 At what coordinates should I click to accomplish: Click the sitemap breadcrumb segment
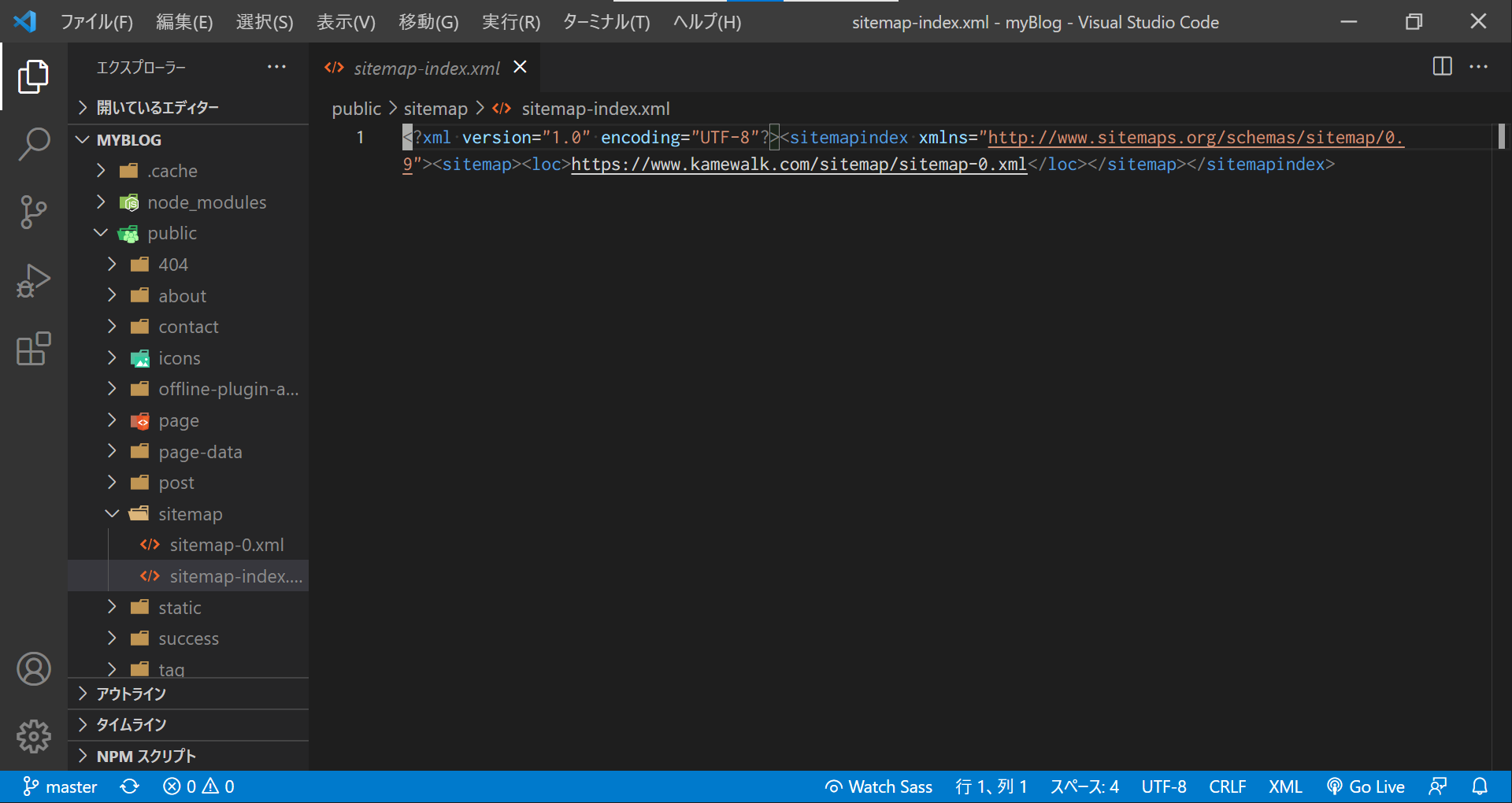[435, 109]
